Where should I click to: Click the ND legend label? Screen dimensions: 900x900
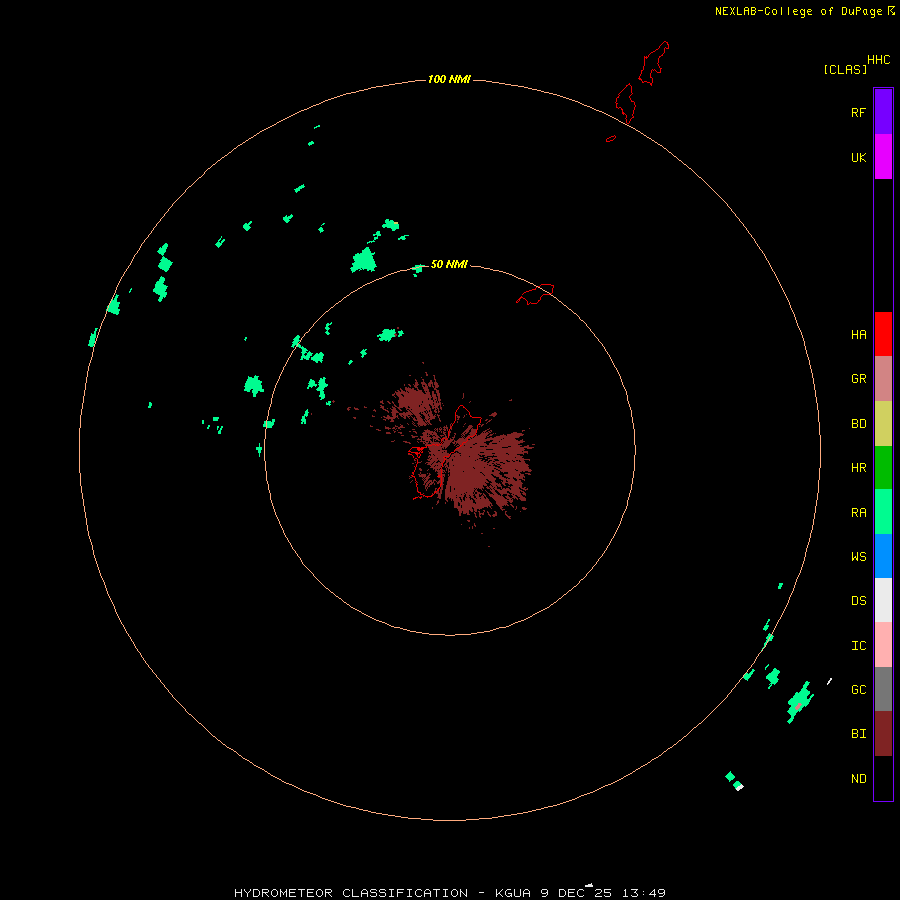(x=858, y=779)
